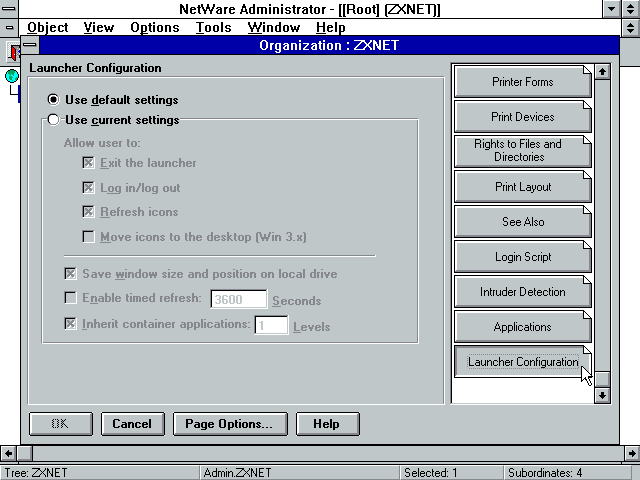
Task: Click Tree: ZXNET status bar text
Action: pyautogui.click(x=36, y=473)
